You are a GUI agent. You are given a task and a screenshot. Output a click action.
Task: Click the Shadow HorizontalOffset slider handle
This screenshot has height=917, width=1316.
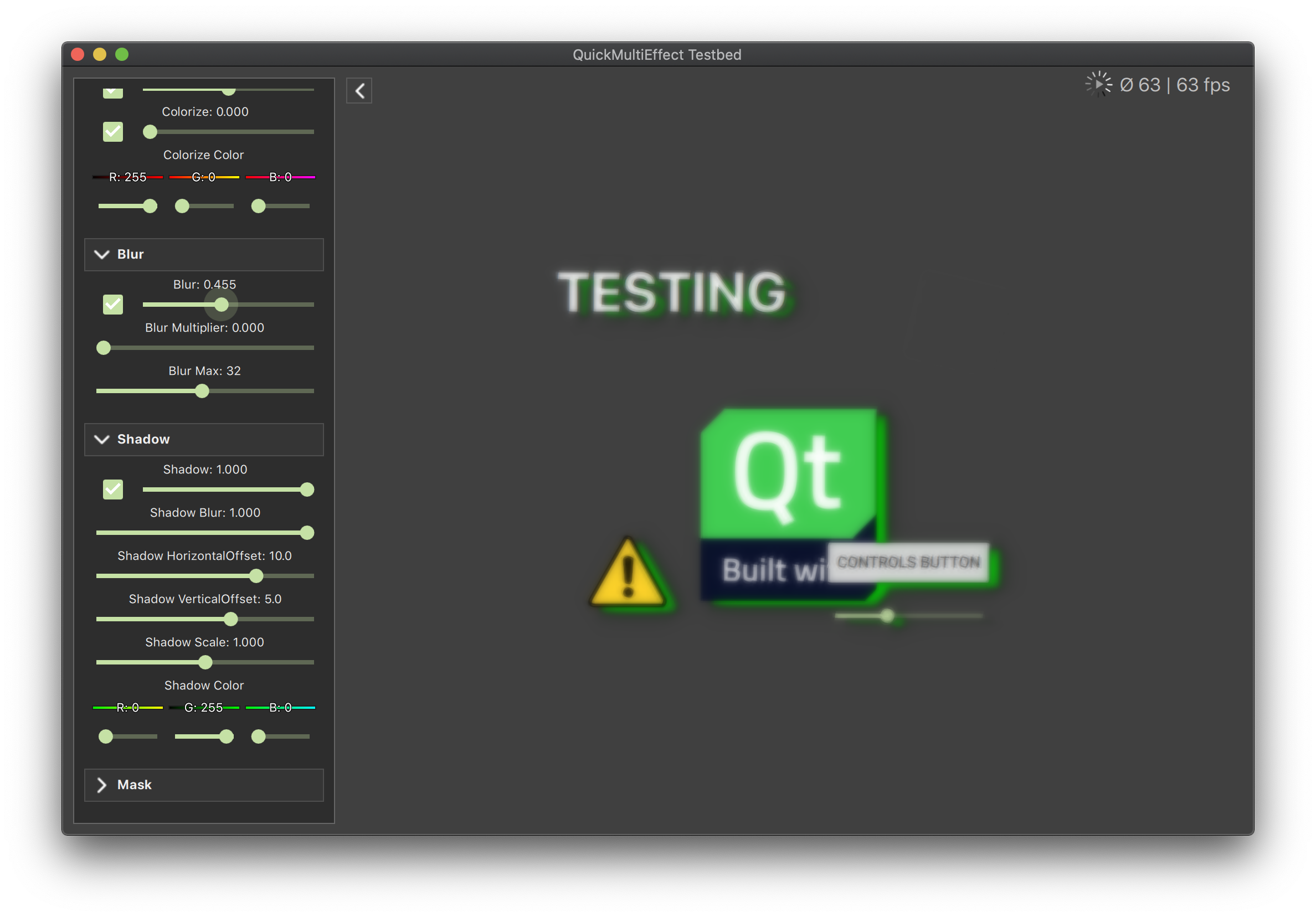coord(256,576)
